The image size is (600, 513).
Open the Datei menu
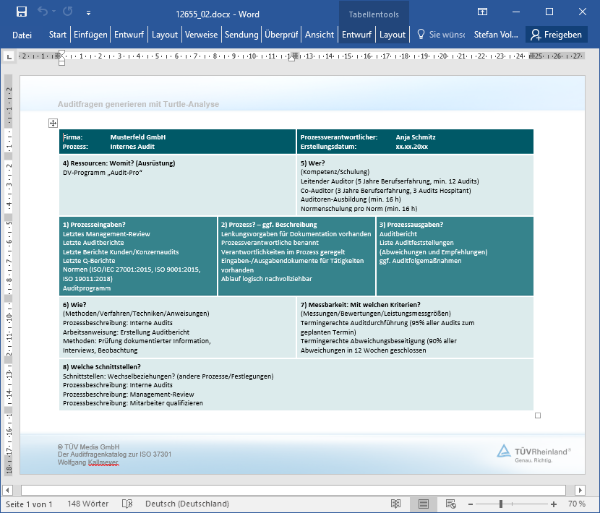tap(22, 34)
